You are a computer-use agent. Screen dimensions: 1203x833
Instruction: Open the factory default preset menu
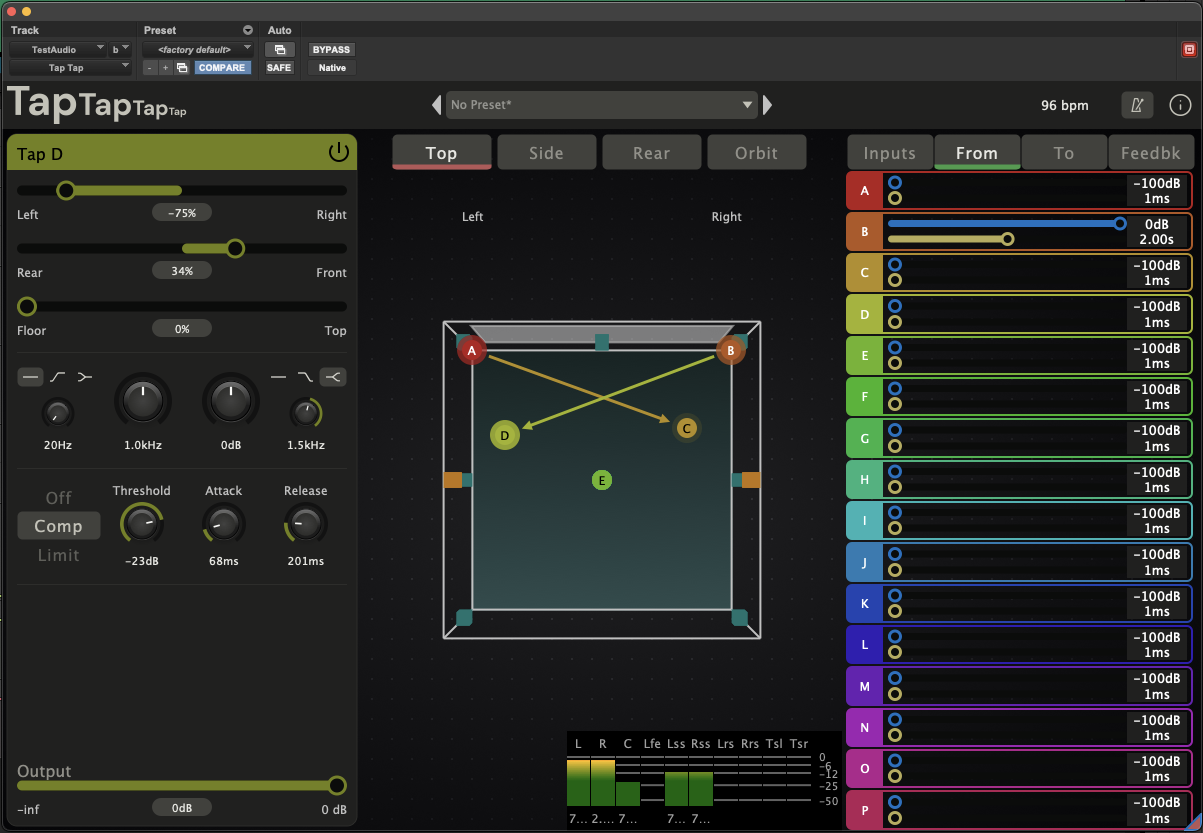click(198, 49)
